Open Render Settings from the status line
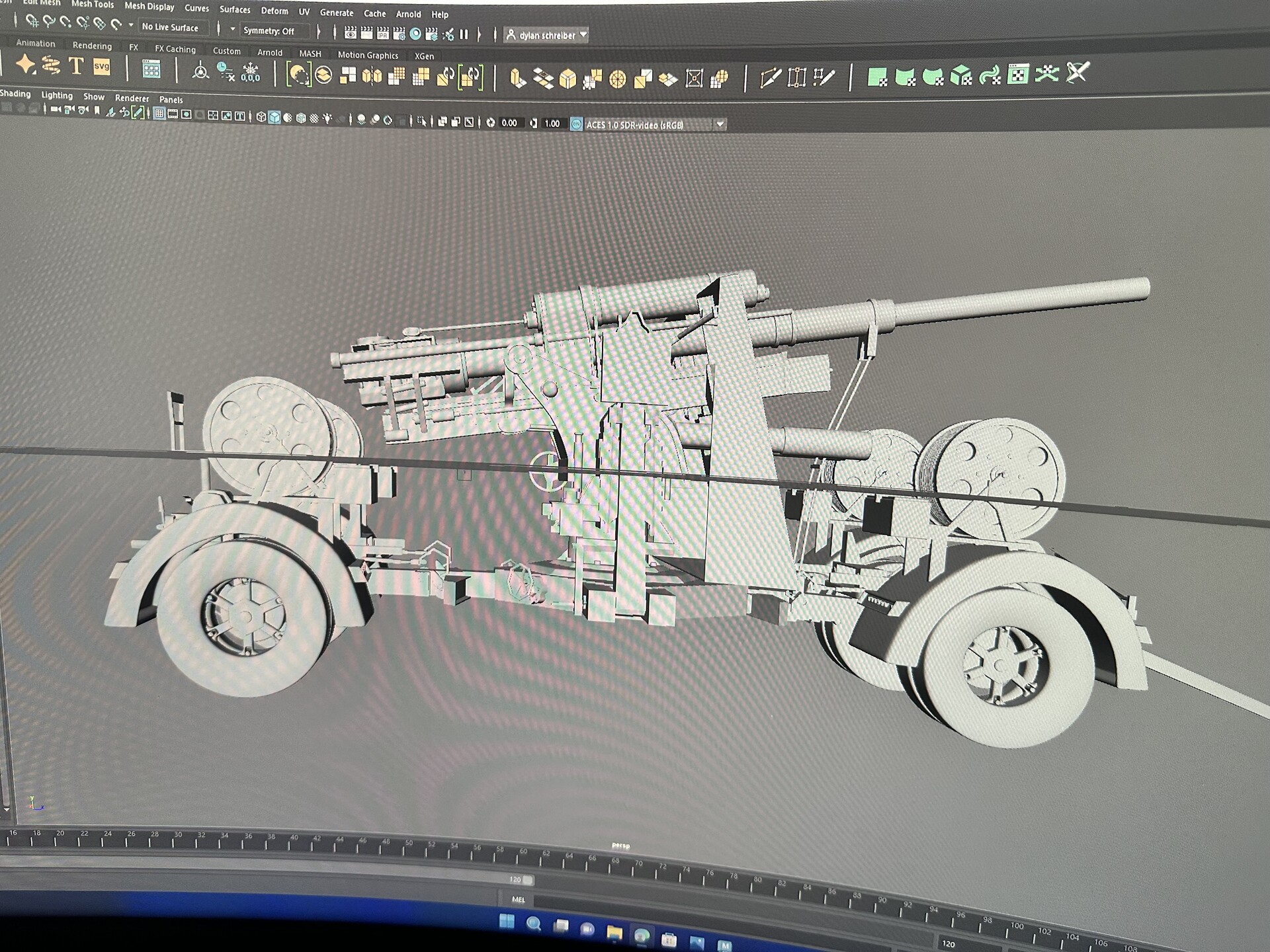The height and width of the screenshot is (952, 1270). (400, 34)
